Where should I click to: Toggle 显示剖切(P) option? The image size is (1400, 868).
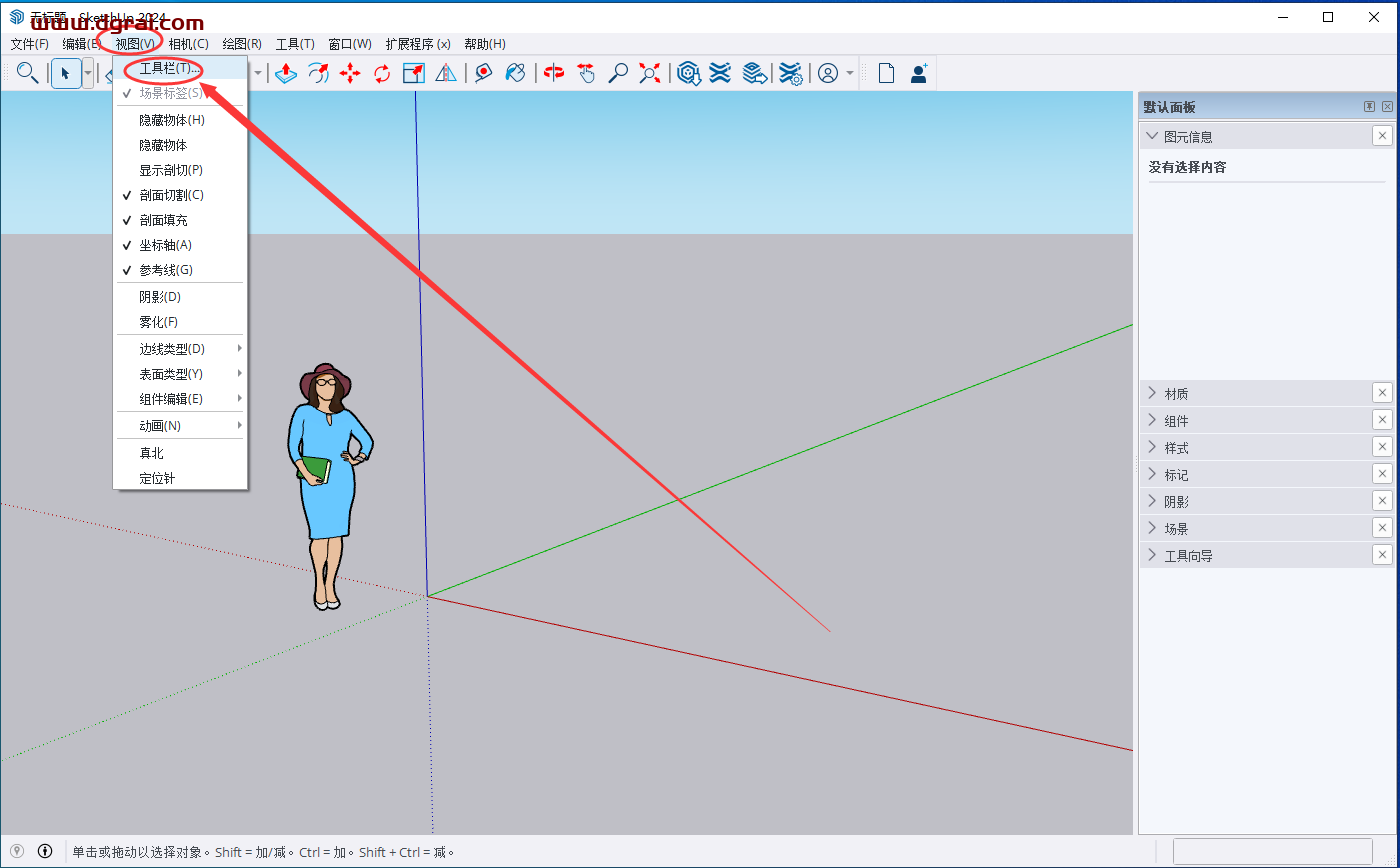180,170
